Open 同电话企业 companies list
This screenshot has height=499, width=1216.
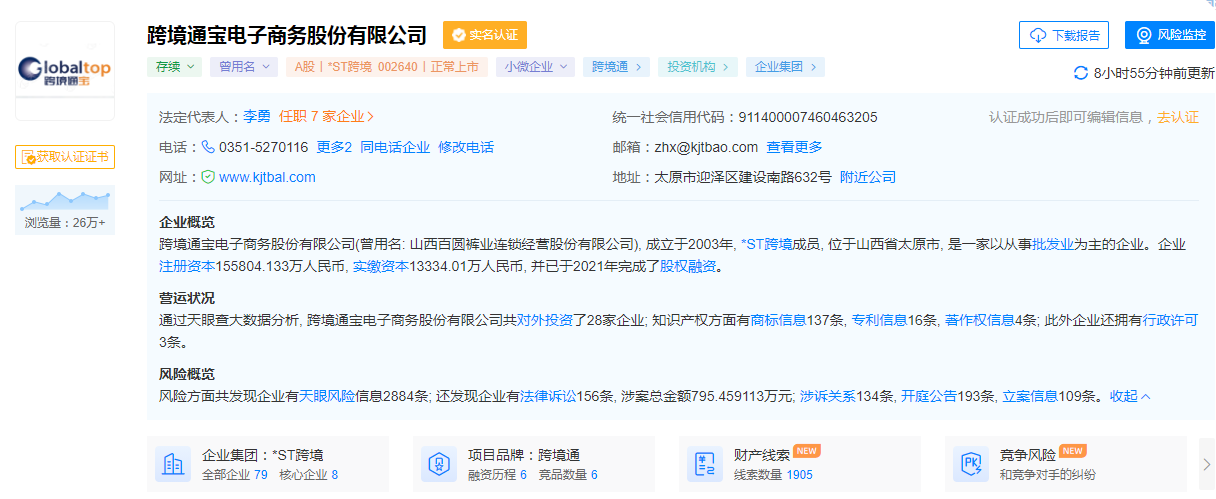point(395,147)
